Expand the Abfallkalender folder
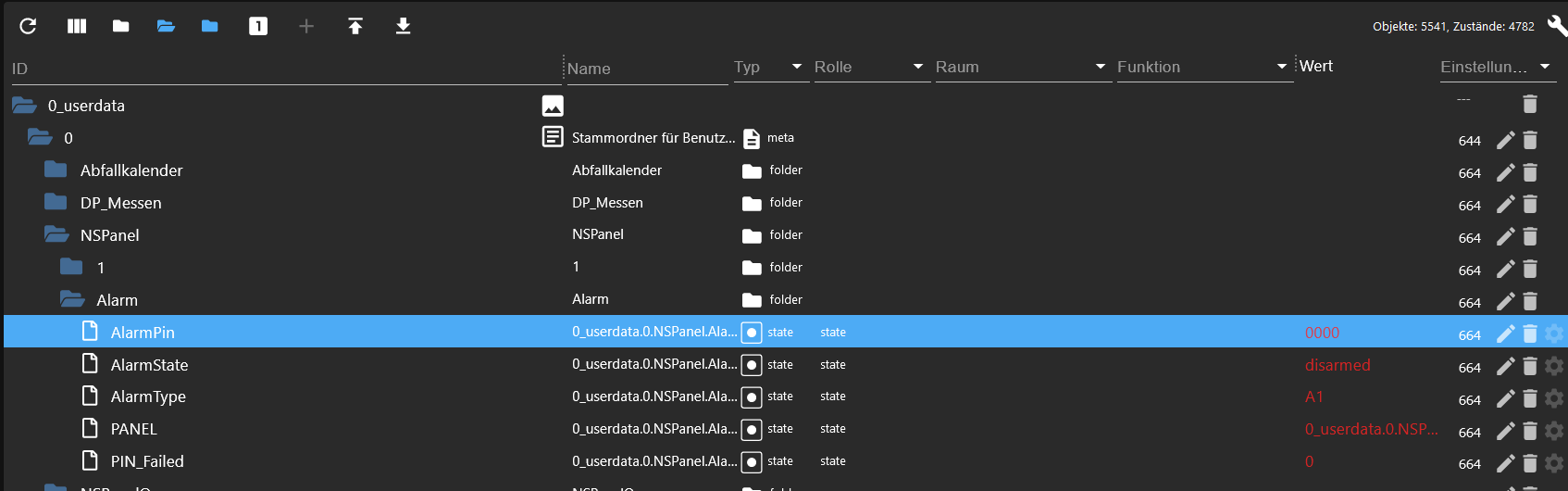 pyautogui.click(x=56, y=170)
